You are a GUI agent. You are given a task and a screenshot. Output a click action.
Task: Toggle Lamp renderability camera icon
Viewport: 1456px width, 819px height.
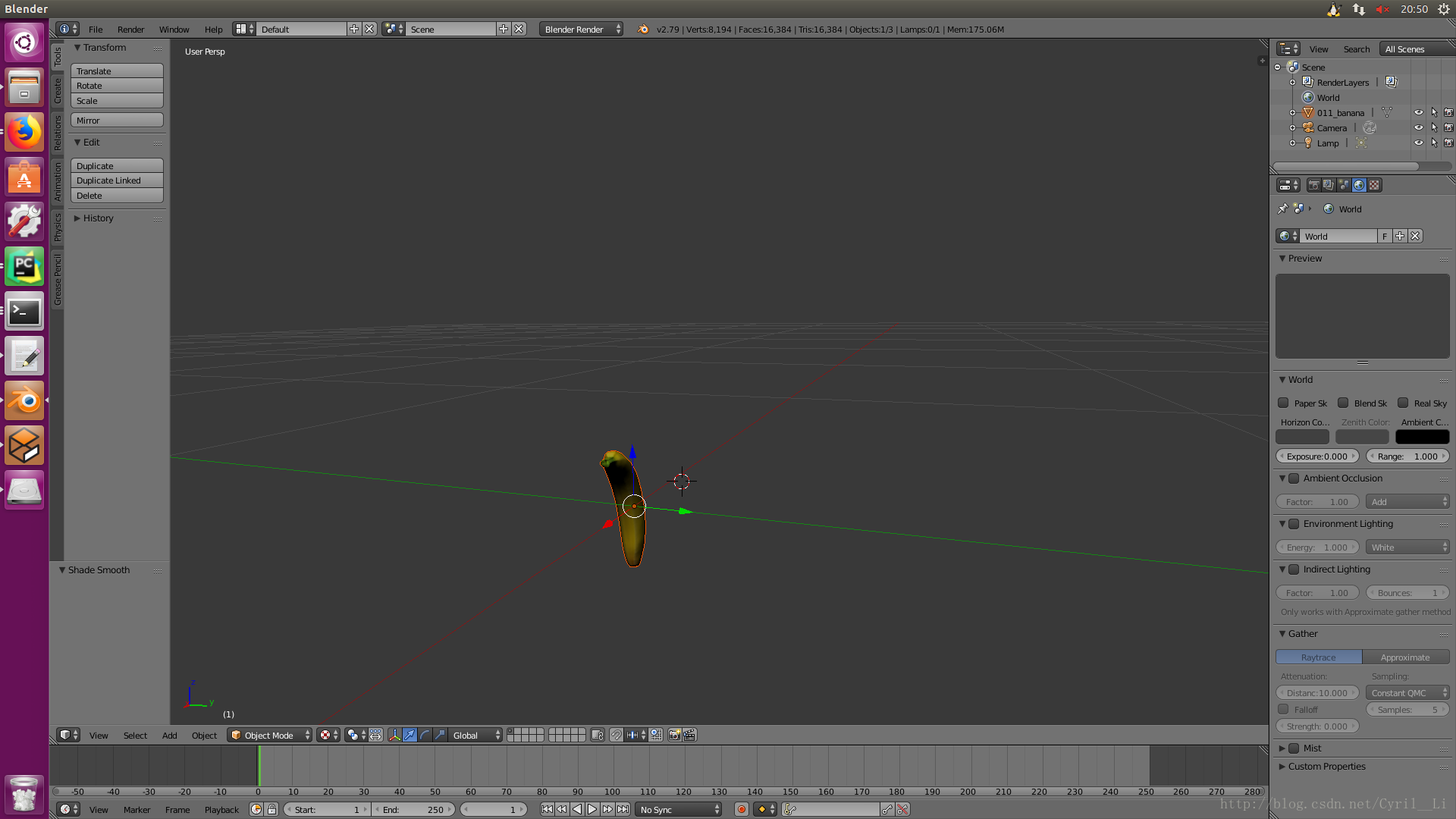click(1448, 143)
